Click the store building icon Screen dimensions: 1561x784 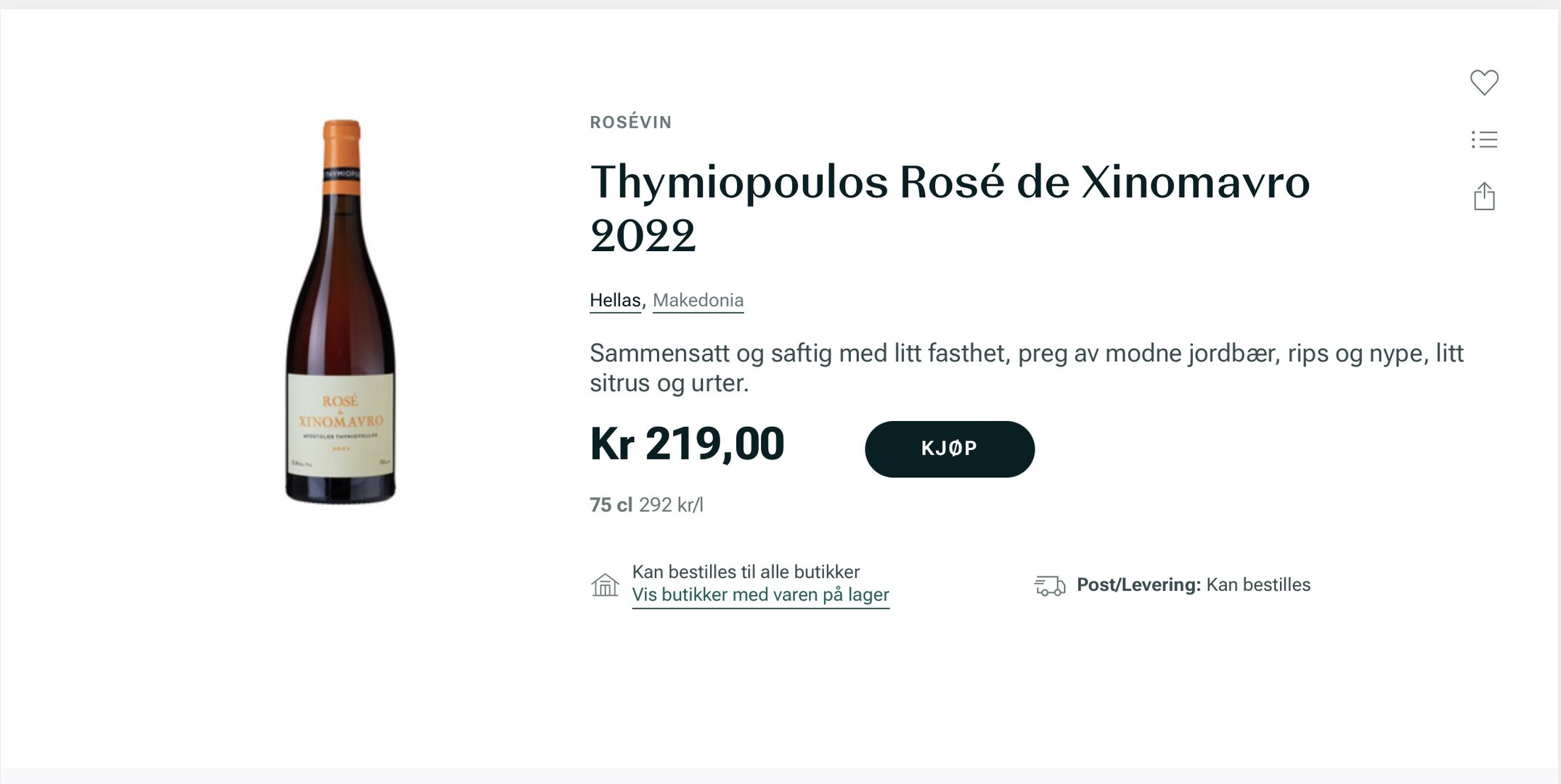(605, 584)
